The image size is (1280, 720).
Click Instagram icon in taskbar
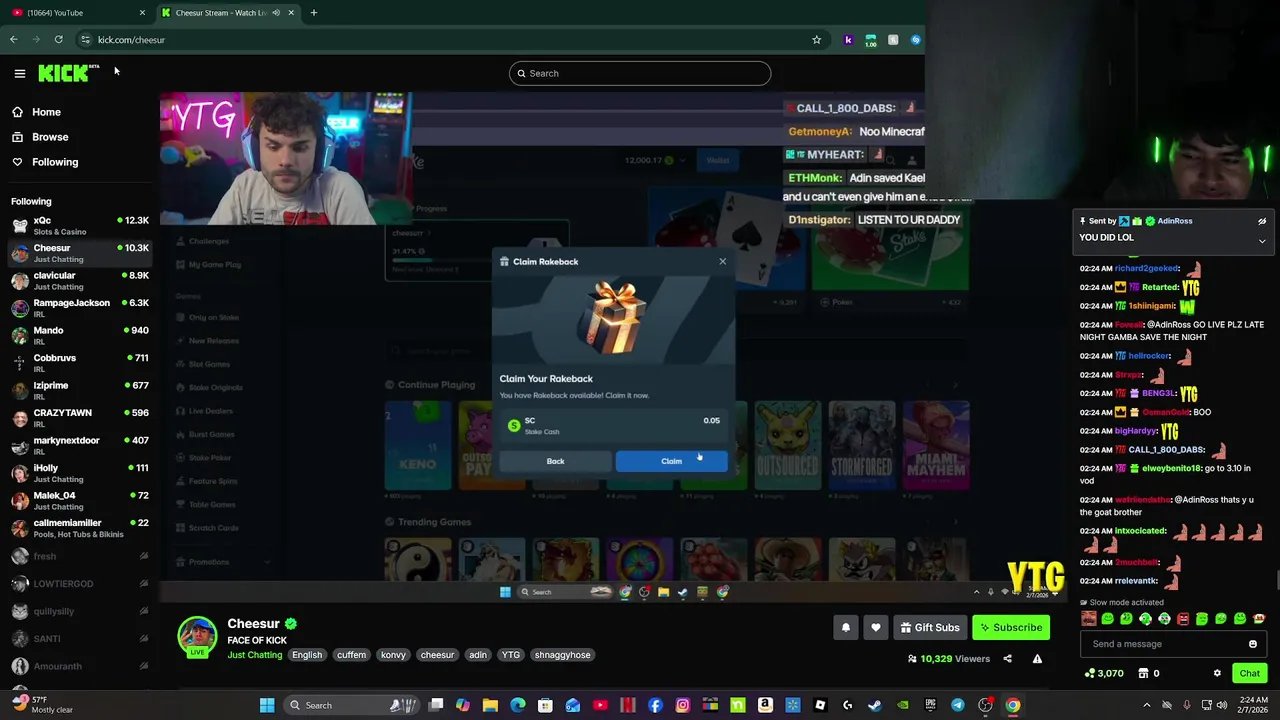coord(683,705)
